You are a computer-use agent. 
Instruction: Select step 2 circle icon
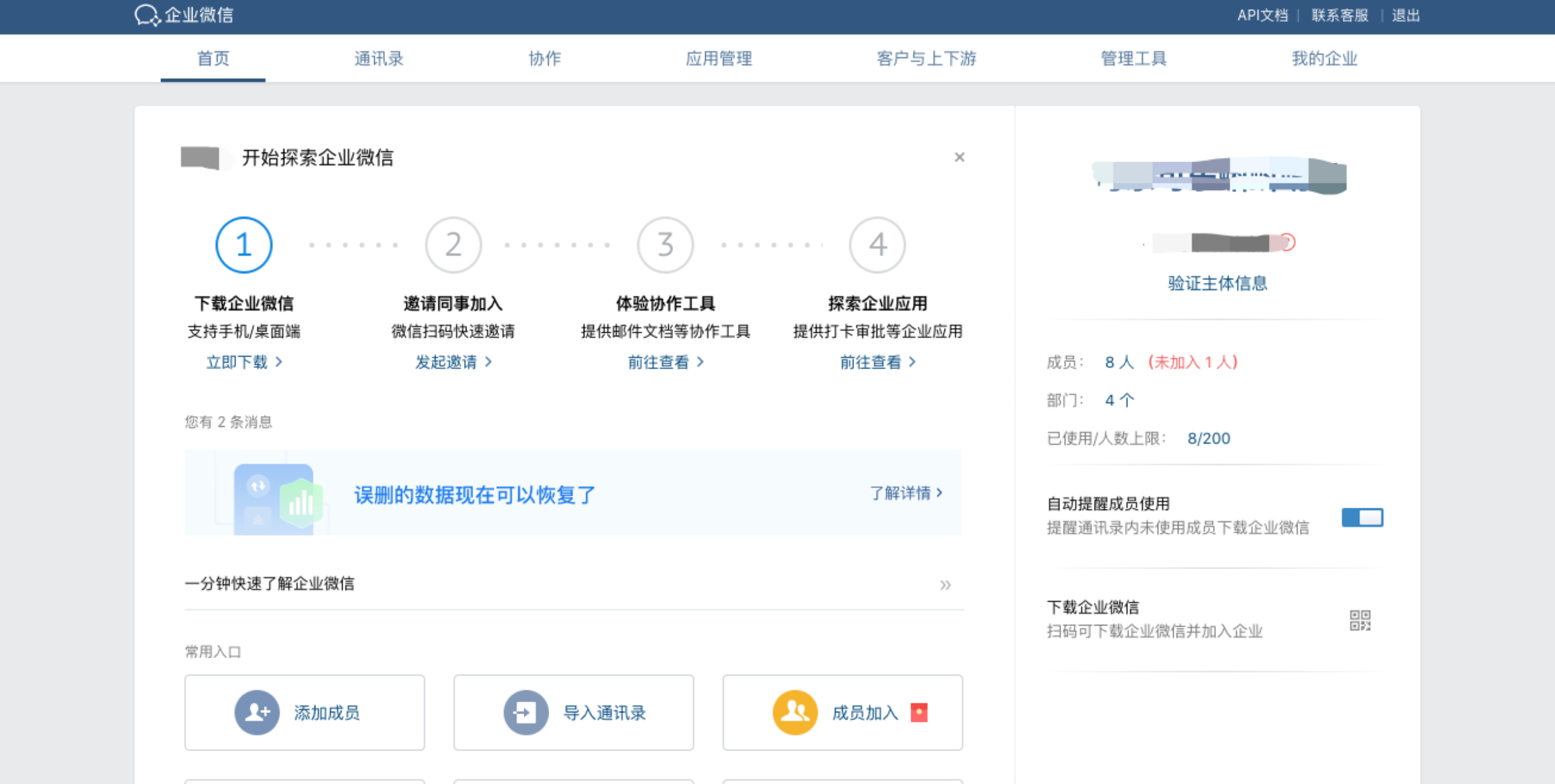[x=453, y=245]
